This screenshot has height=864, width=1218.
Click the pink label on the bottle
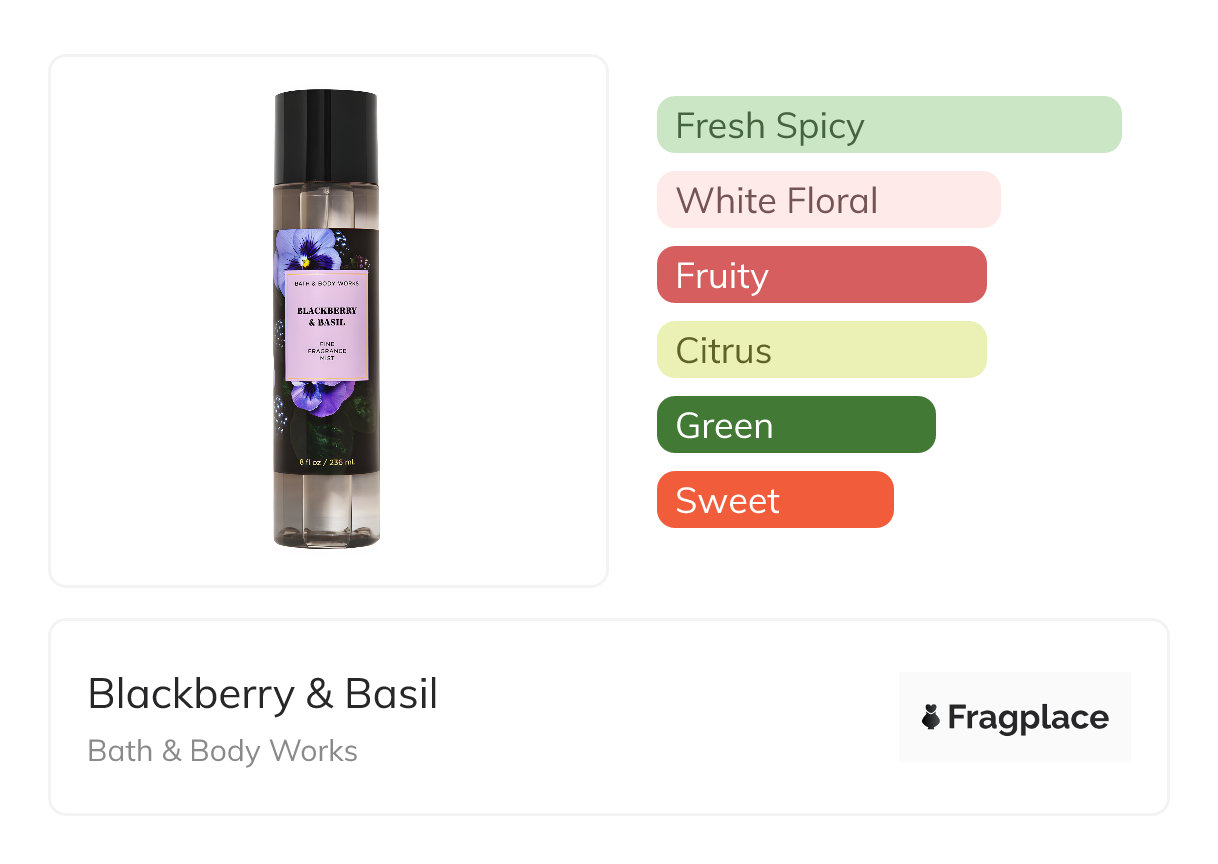pyautogui.click(x=327, y=326)
